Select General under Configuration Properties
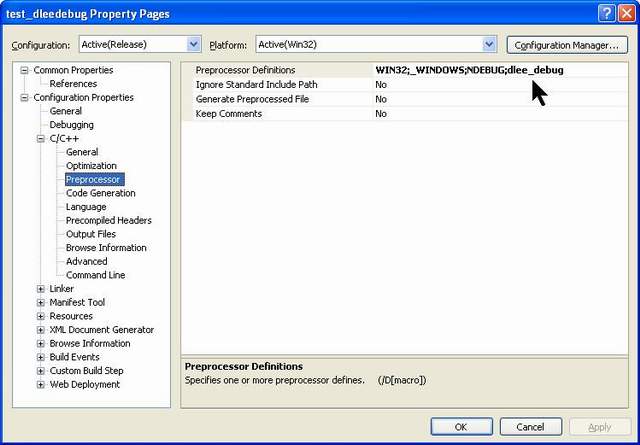640x445 pixels. coord(65,111)
